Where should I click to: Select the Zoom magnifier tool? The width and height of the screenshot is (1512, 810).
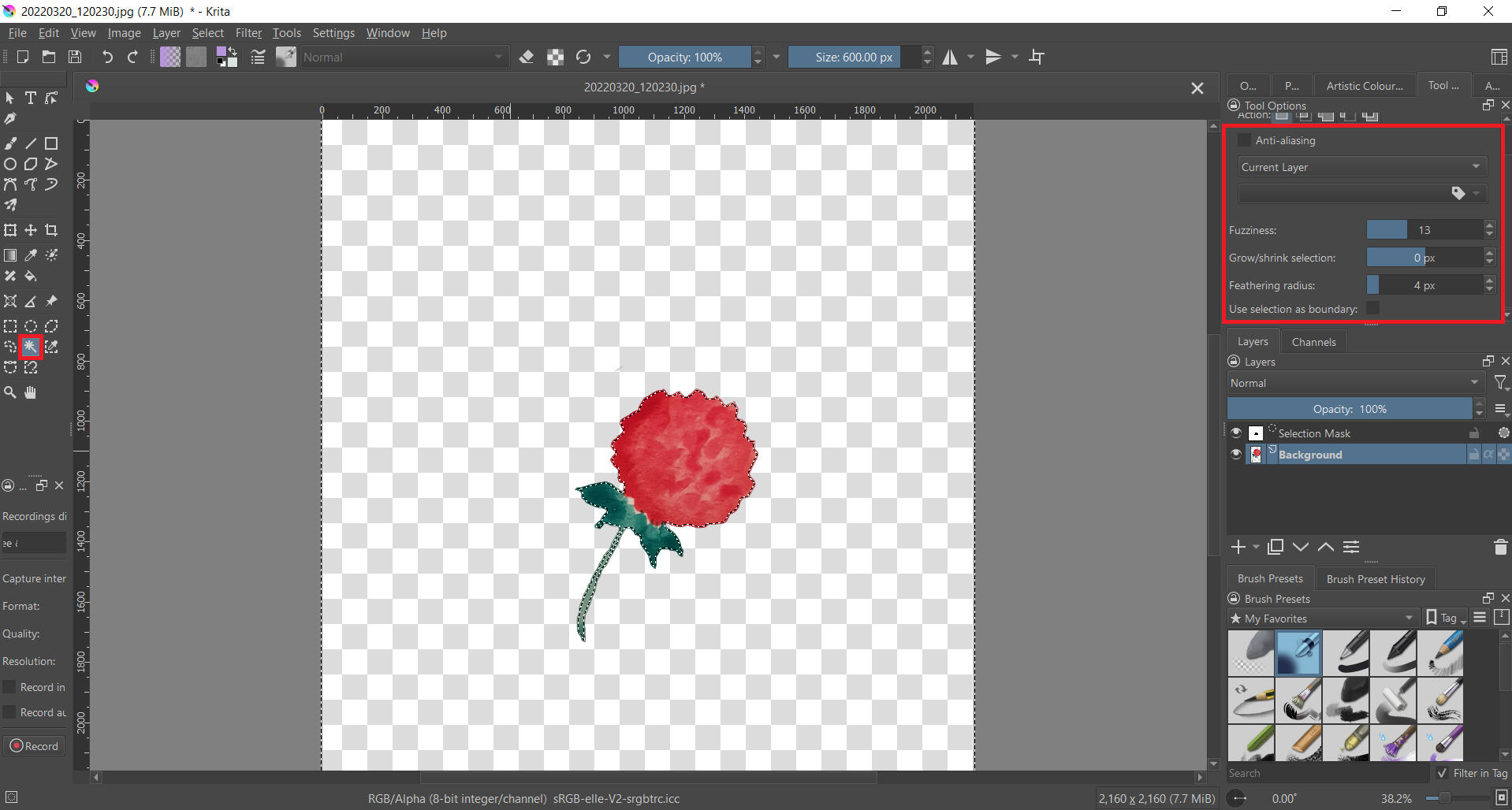coord(10,392)
